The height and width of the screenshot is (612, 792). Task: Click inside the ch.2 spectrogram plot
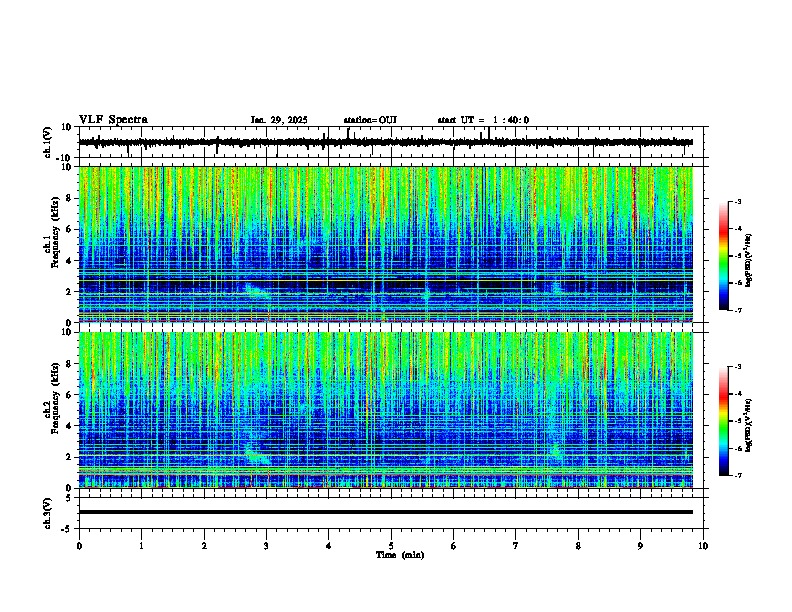[x=386, y=410]
